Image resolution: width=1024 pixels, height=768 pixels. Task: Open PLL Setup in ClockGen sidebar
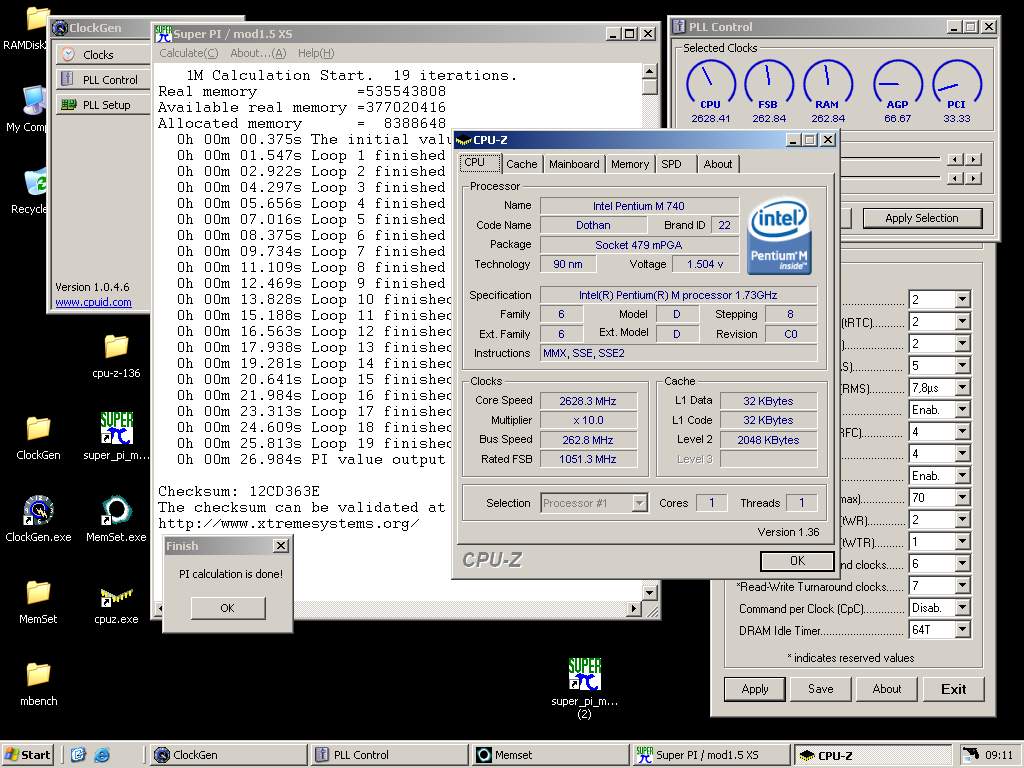coord(103,104)
